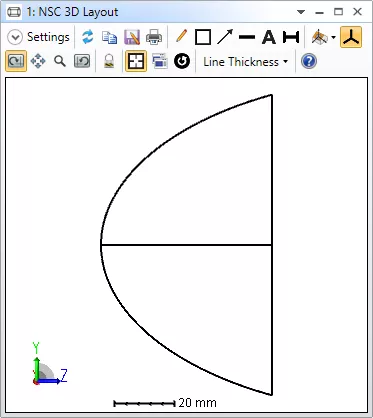Open the Line Thickness dropdown
The width and height of the screenshot is (373, 418).
[246, 62]
